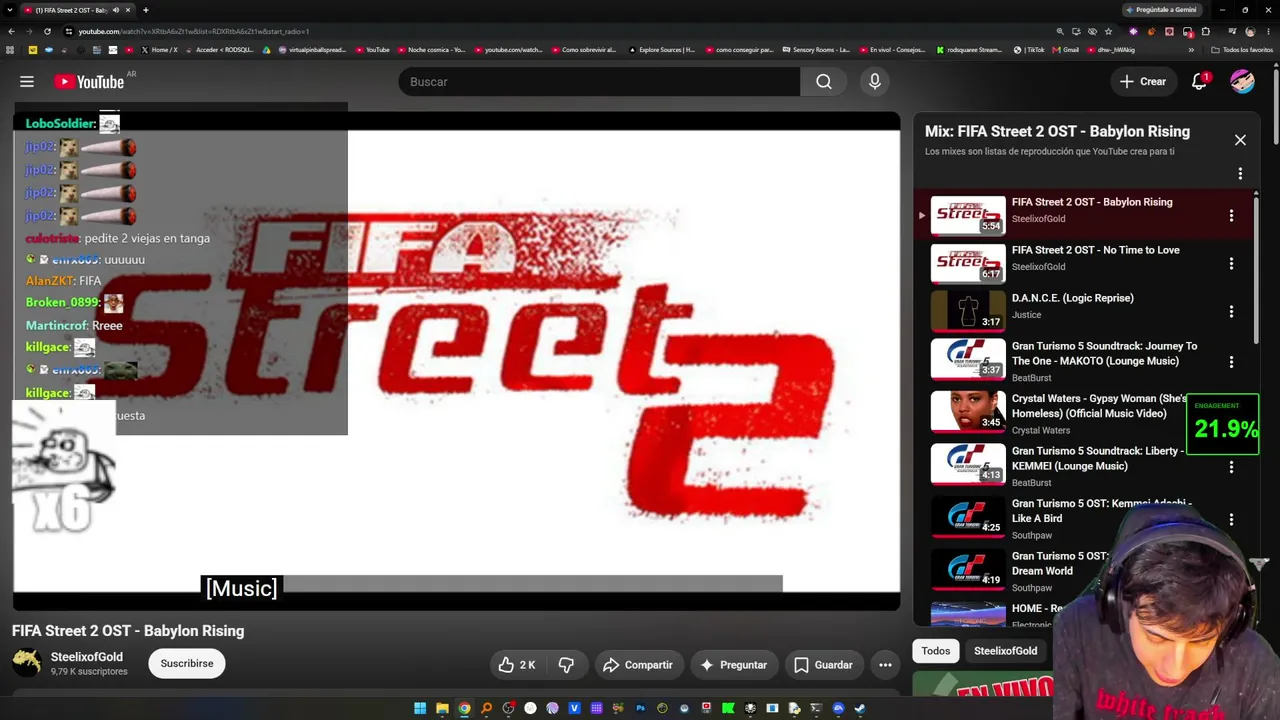Open SteelixofGold channel avatar
The width and height of the screenshot is (1280, 720).
(x=26, y=663)
